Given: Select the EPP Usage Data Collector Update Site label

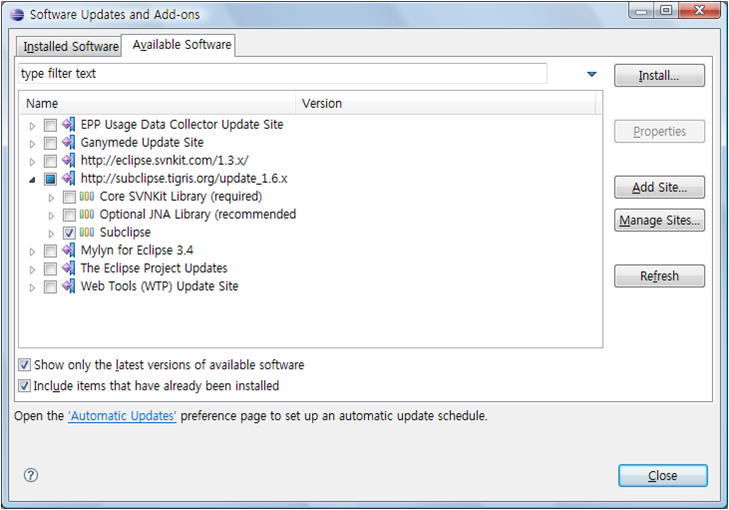Looking at the screenshot, I should pyautogui.click(x=182, y=124).
